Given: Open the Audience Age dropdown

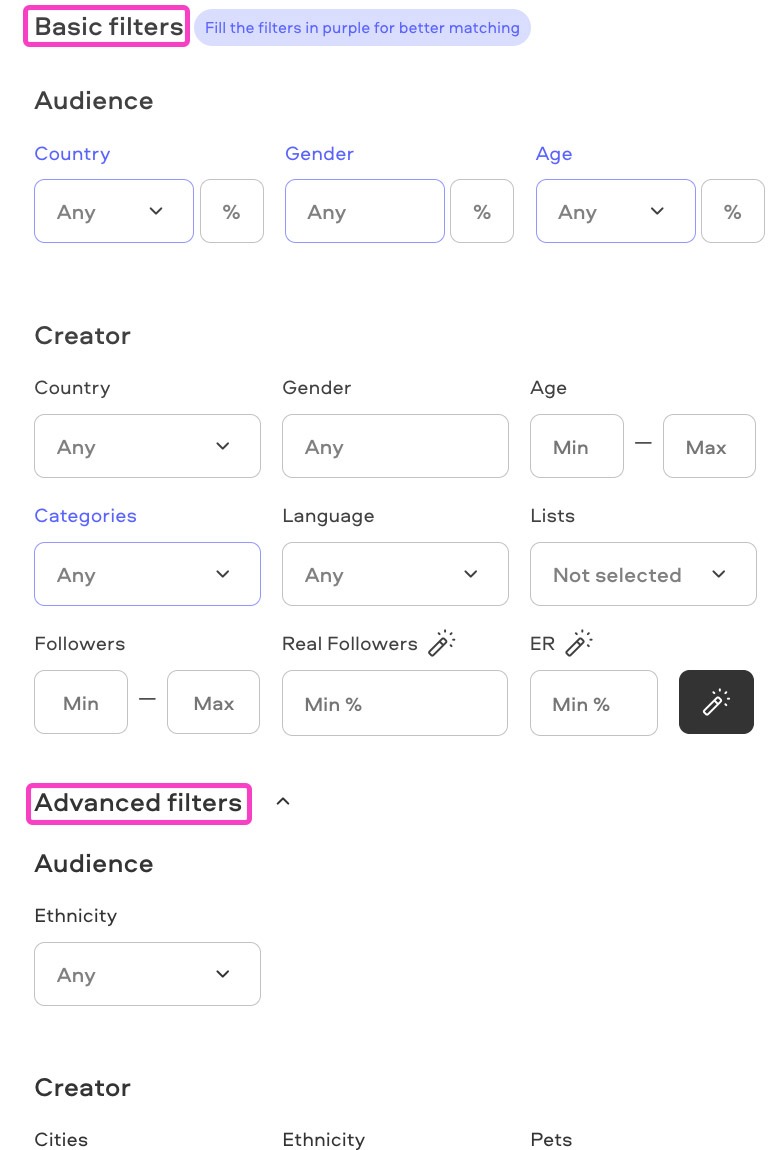Looking at the screenshot, I should (x=615, y=211).
